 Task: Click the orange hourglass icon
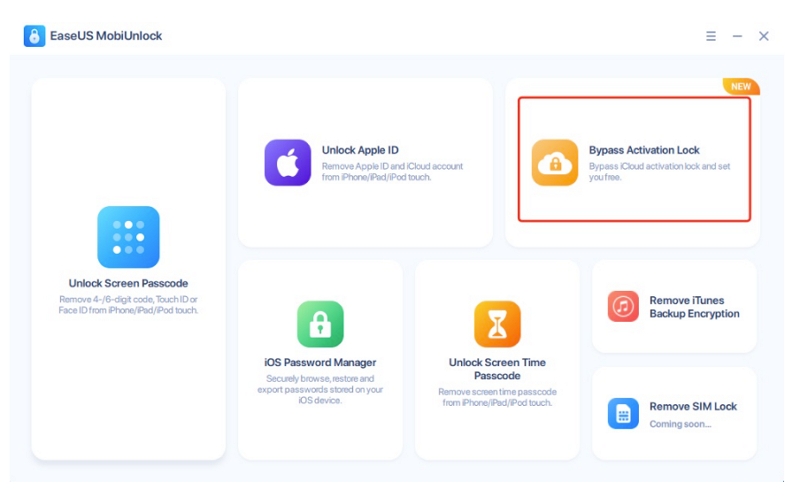pos(497,324)
